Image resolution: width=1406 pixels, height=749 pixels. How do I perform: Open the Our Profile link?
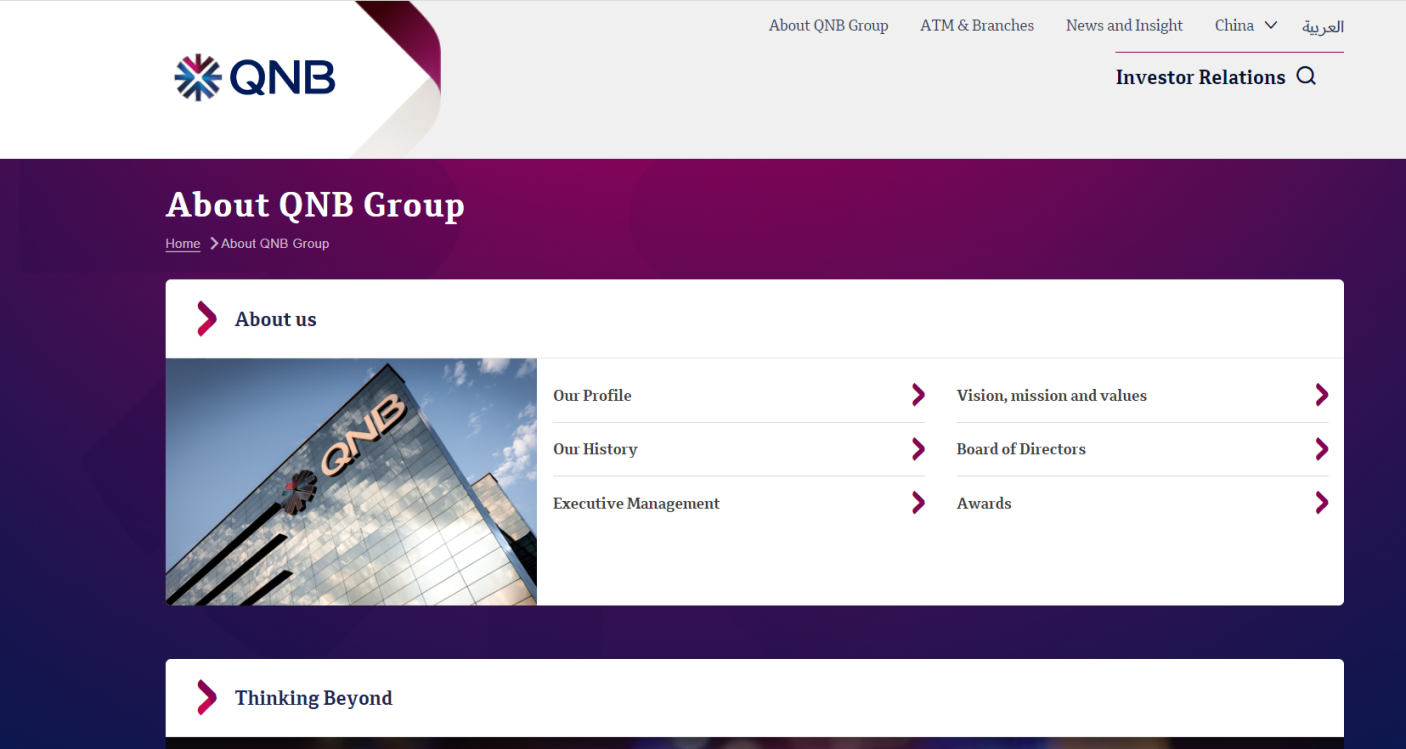pyautogui.click(x=592, y=396)
